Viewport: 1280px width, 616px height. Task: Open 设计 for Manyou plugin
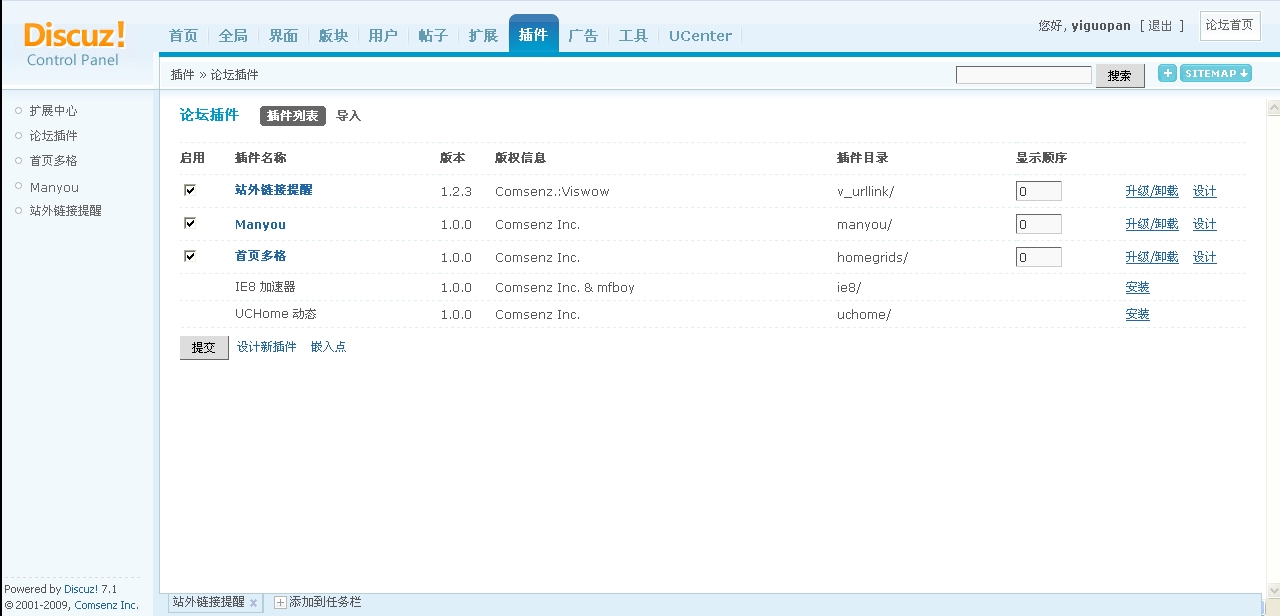[x=1205, y=224]
